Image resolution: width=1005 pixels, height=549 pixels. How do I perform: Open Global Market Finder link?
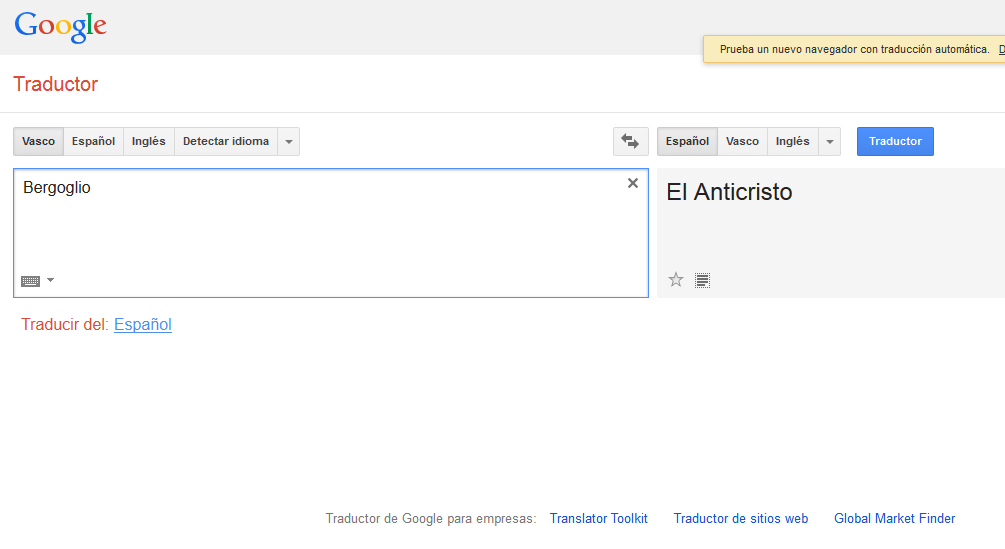click(x=894, y=518)
